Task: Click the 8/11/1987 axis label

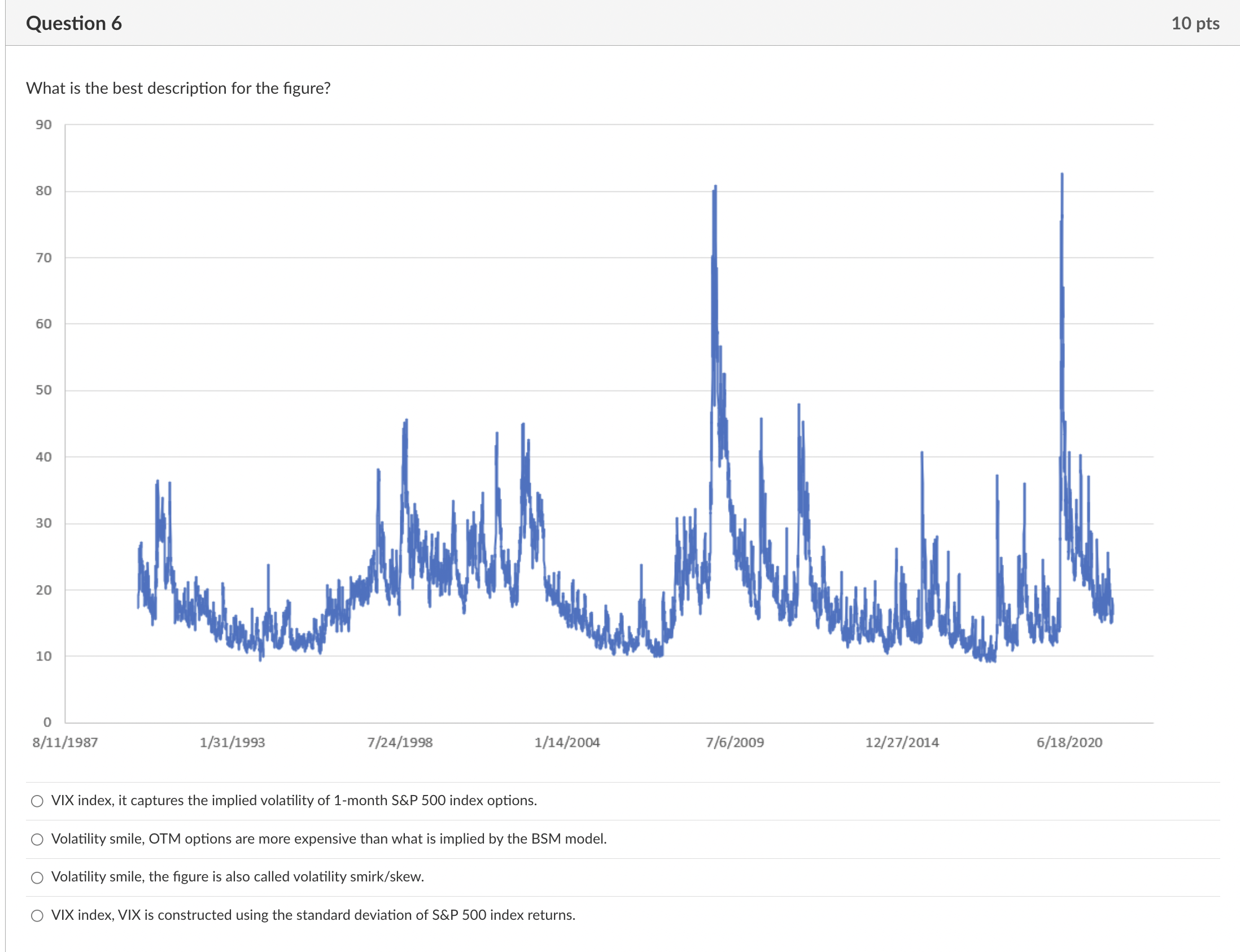Action: point(64,743)
